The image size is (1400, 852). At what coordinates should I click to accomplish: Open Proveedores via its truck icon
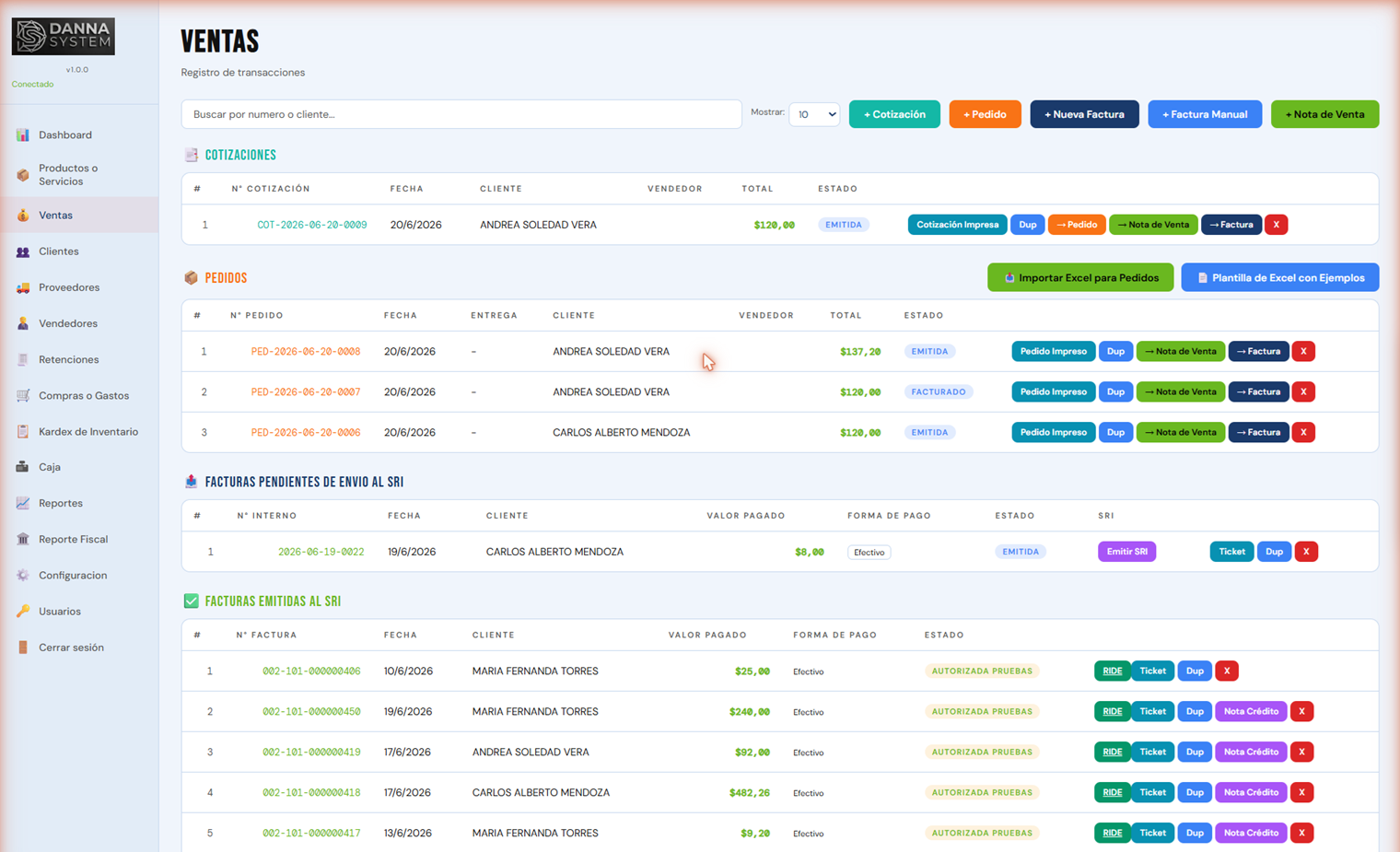23,287
